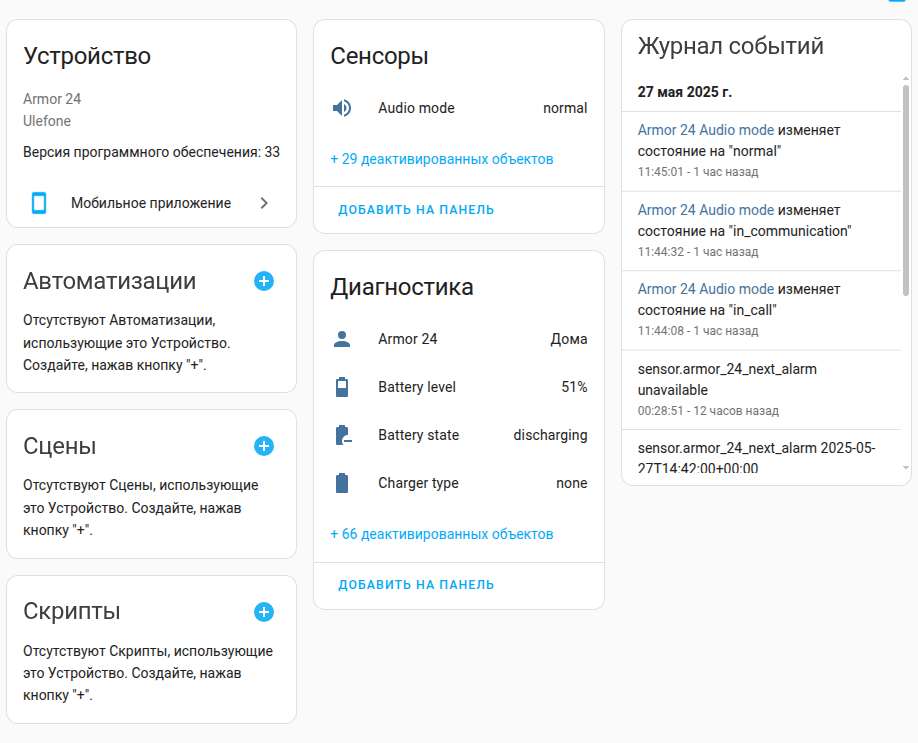Screen dimensions: 918x743
Task: Open Audio mode sensor row
Action: pyautogui.click(x=459, y=108)
